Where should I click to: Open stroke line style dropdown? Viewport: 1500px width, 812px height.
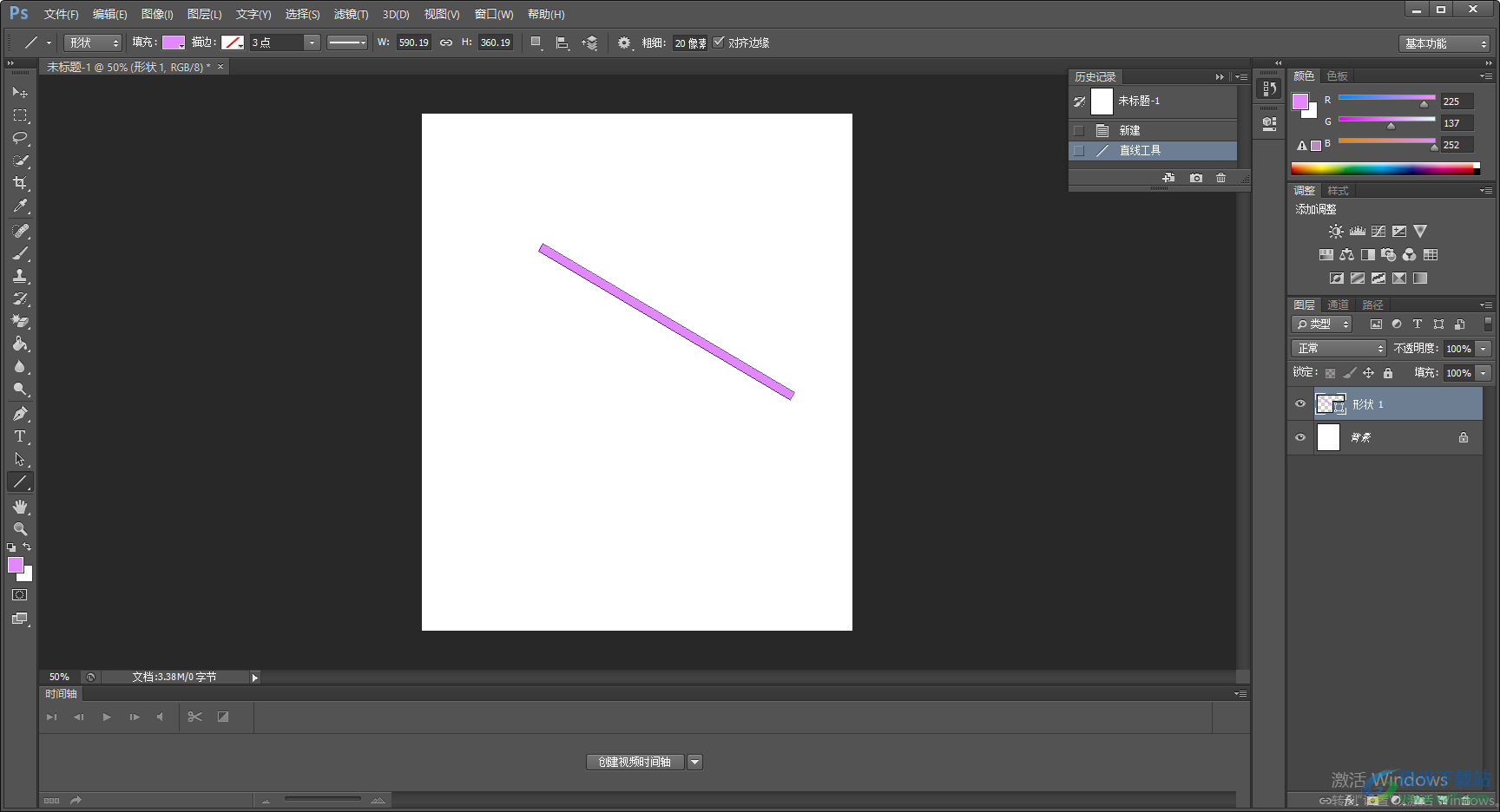pyautogui.click(x=347, y=43)
